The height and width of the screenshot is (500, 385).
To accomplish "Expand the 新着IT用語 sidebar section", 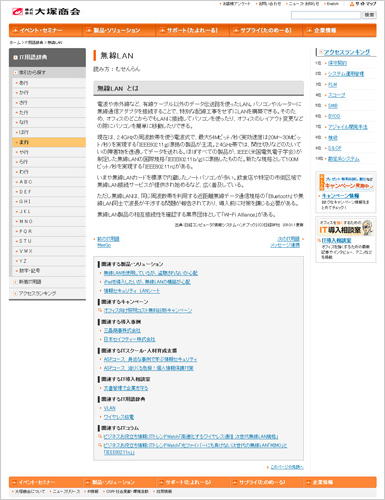I will pos(47,282).
